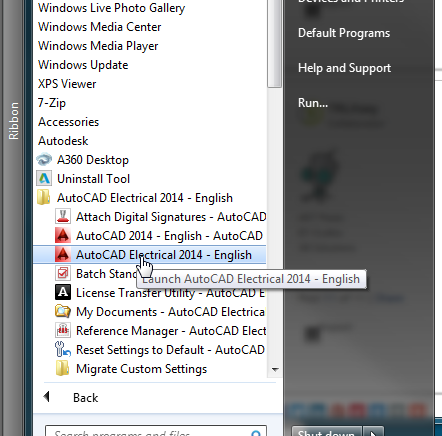Open A360 Desktop program entry

[x=93, y=160]
